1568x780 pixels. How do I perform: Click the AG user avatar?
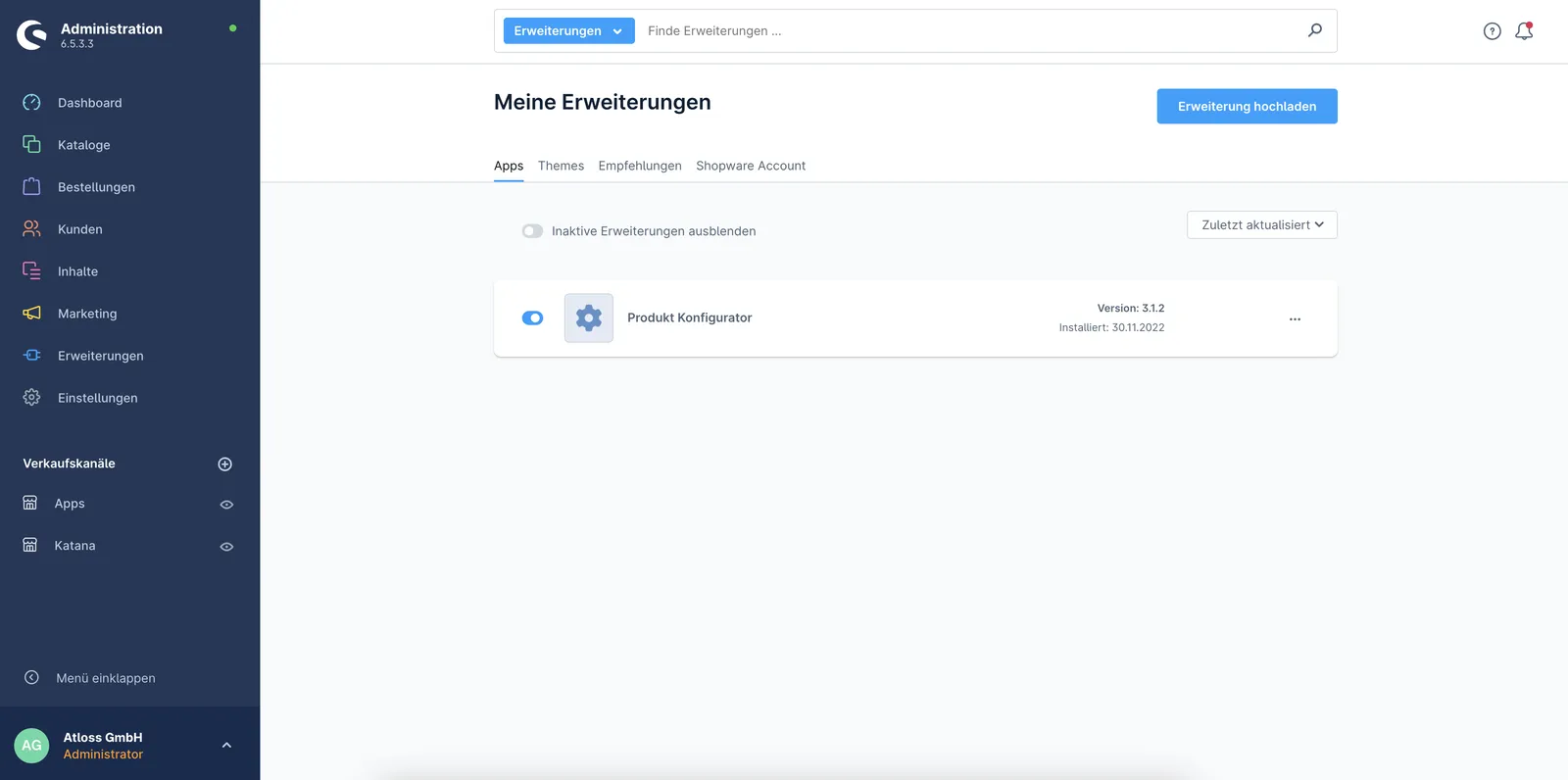point(31,746)
